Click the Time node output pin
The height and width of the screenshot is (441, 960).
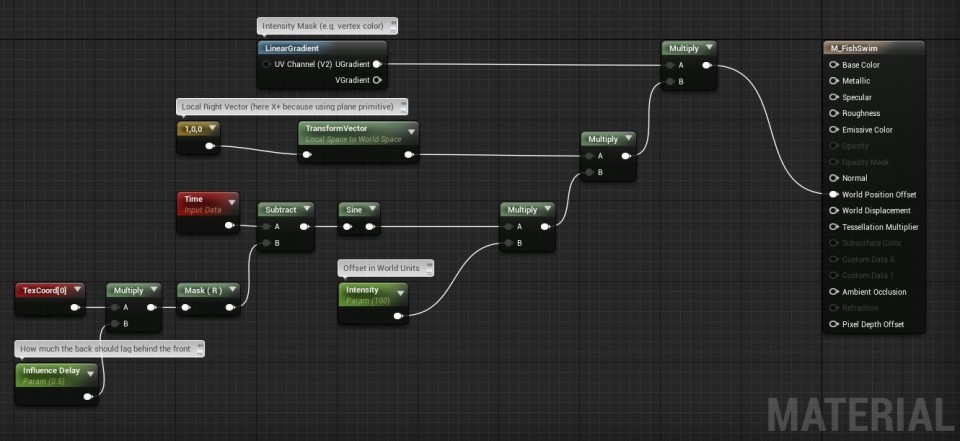tap(230, 226)
